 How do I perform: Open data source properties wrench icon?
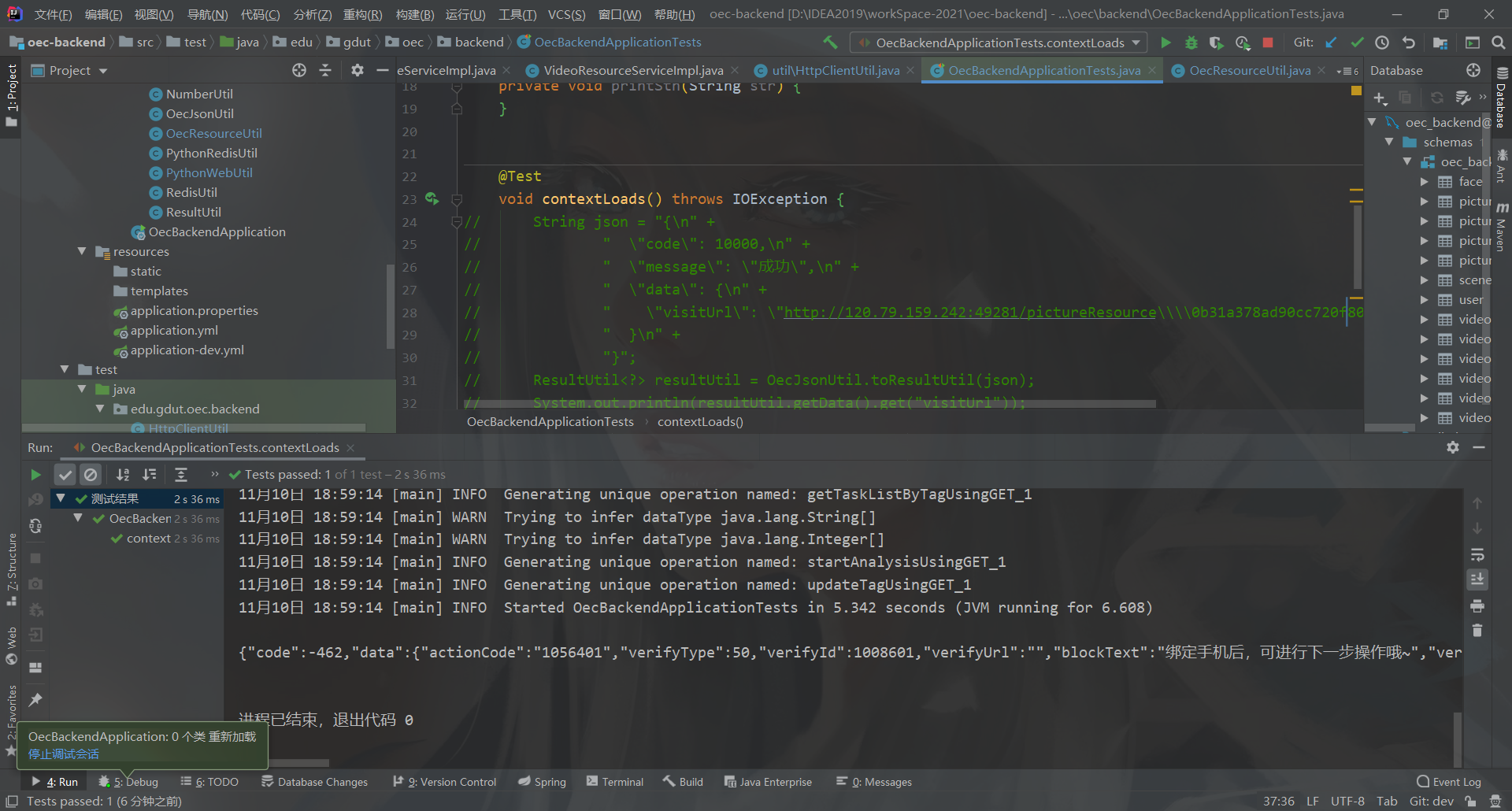[1462, 98]
